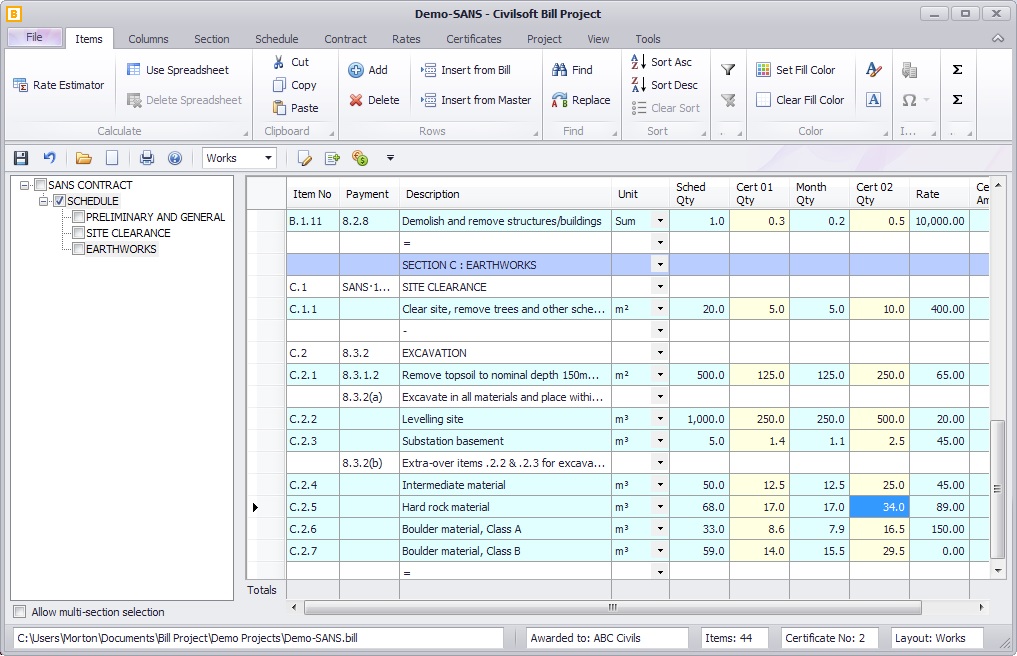The height and width of the screenshot is (656, 1017).
Task: Switch to the Tools tab
Action: (647, 39)
